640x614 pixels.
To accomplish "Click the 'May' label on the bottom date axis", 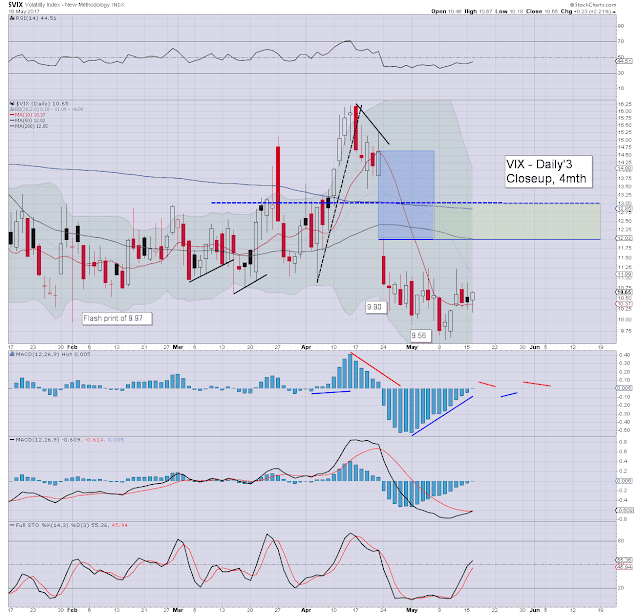I will coord(412,610).
